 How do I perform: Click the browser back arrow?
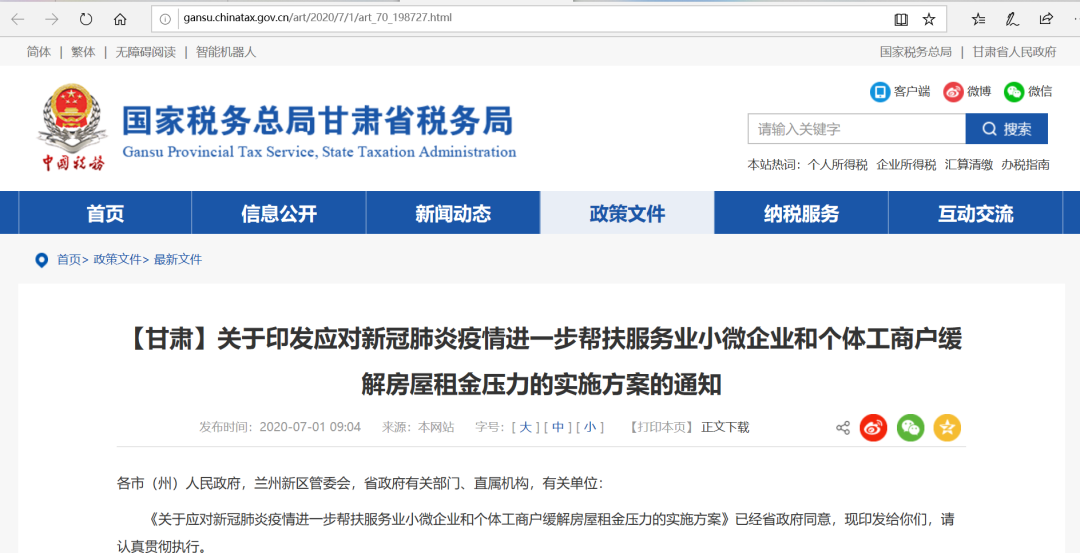coord(18,19)
